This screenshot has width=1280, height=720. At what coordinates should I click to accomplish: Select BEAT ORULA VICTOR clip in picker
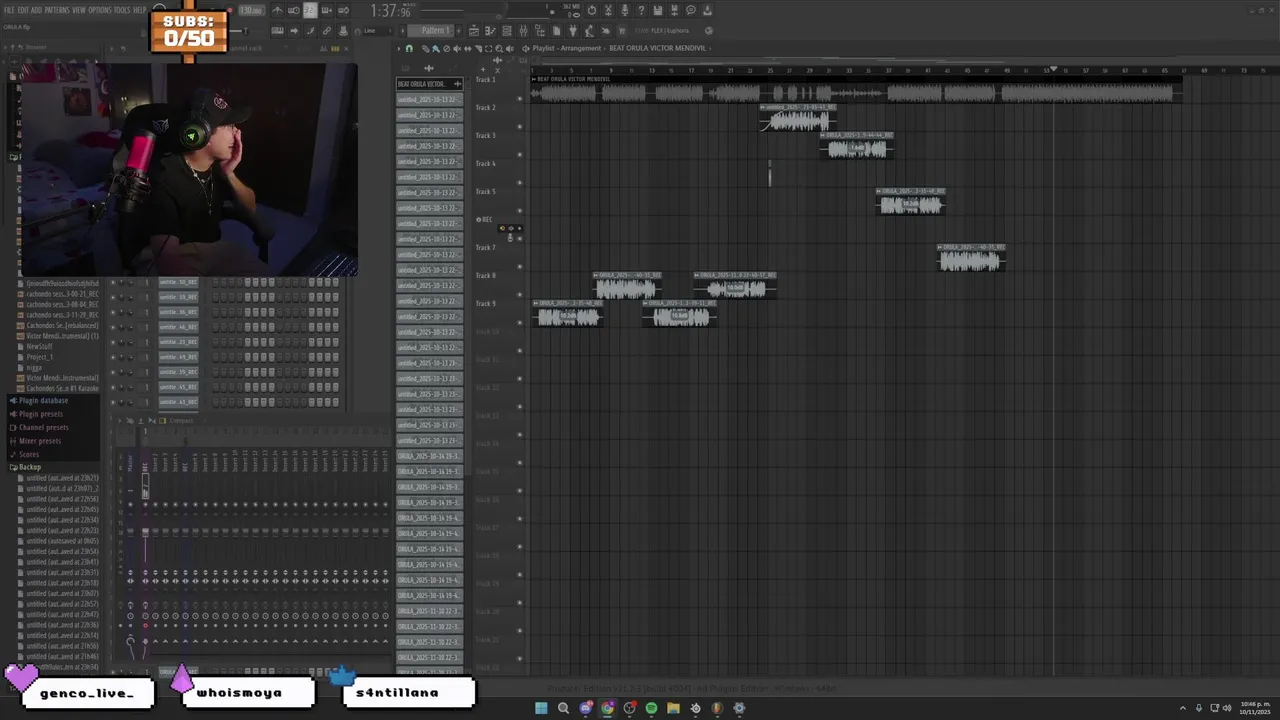pos(429,84)
